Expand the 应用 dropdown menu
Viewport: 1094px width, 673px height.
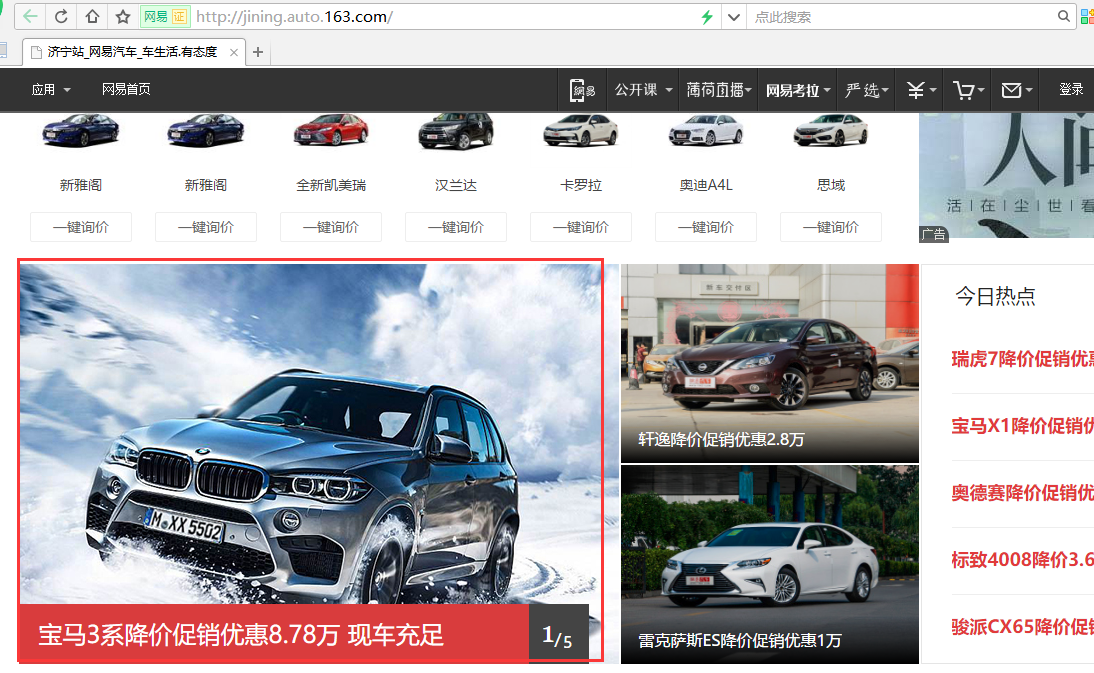pos(51,89)
